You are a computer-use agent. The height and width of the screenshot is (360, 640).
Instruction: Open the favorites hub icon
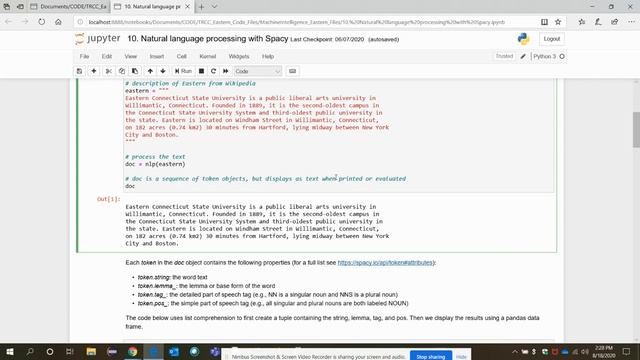(x=582, y=22)
